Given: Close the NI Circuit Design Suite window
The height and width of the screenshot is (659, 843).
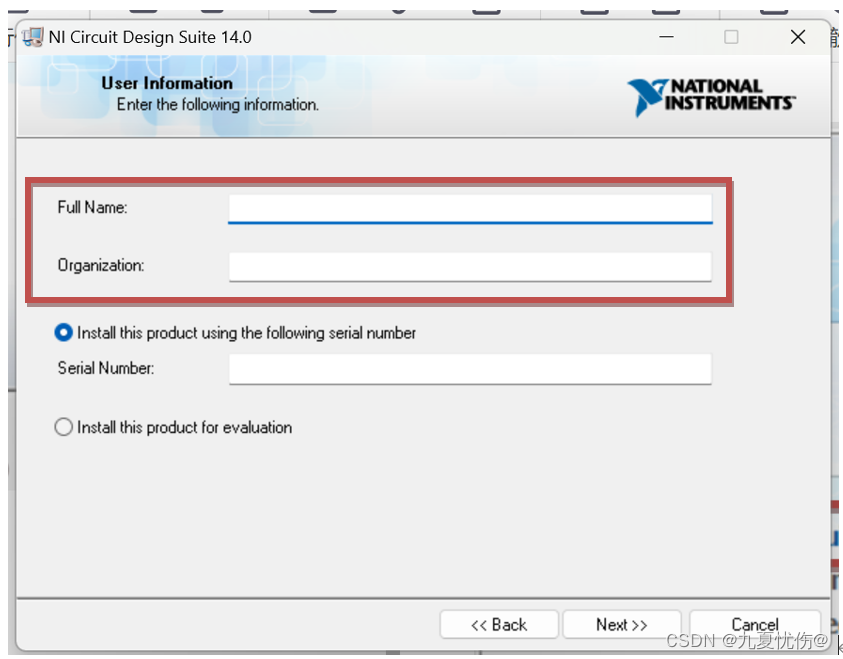Looking at the screenshot, I should tap(798, 37).
